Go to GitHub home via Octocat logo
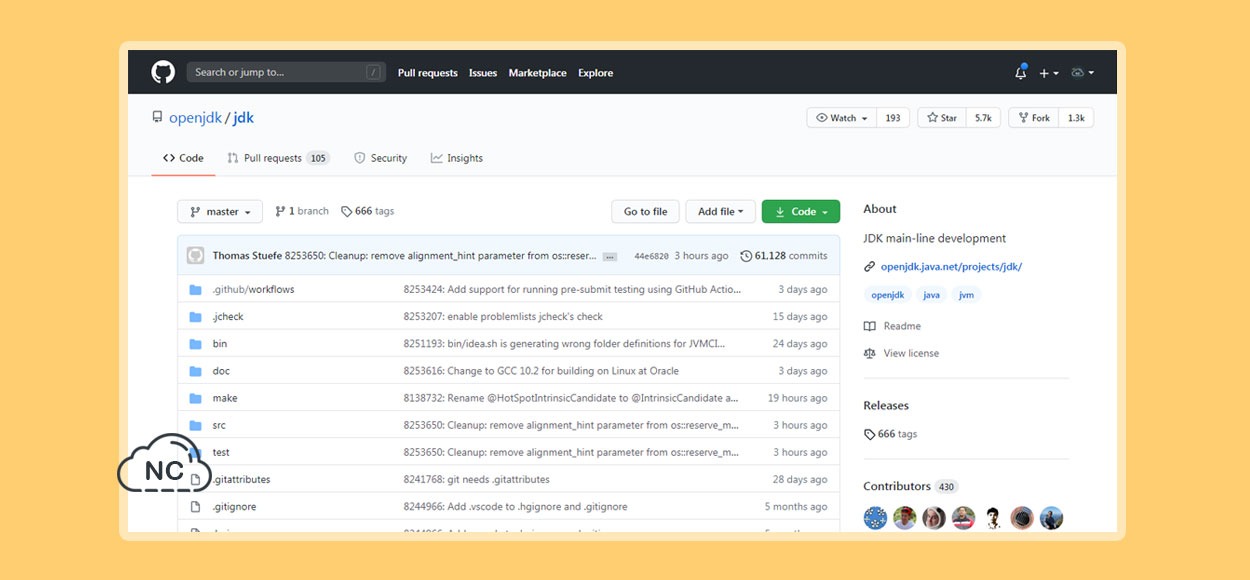 [163, 72]
